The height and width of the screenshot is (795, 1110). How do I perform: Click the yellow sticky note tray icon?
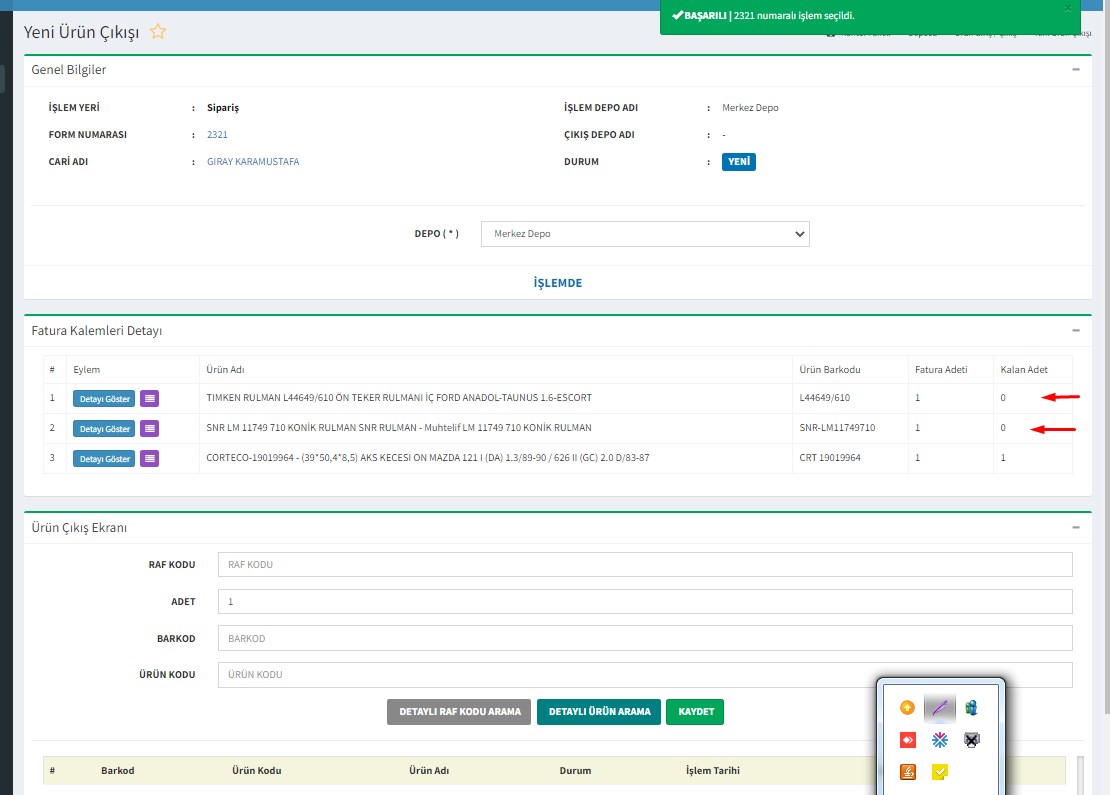(940, 772)
